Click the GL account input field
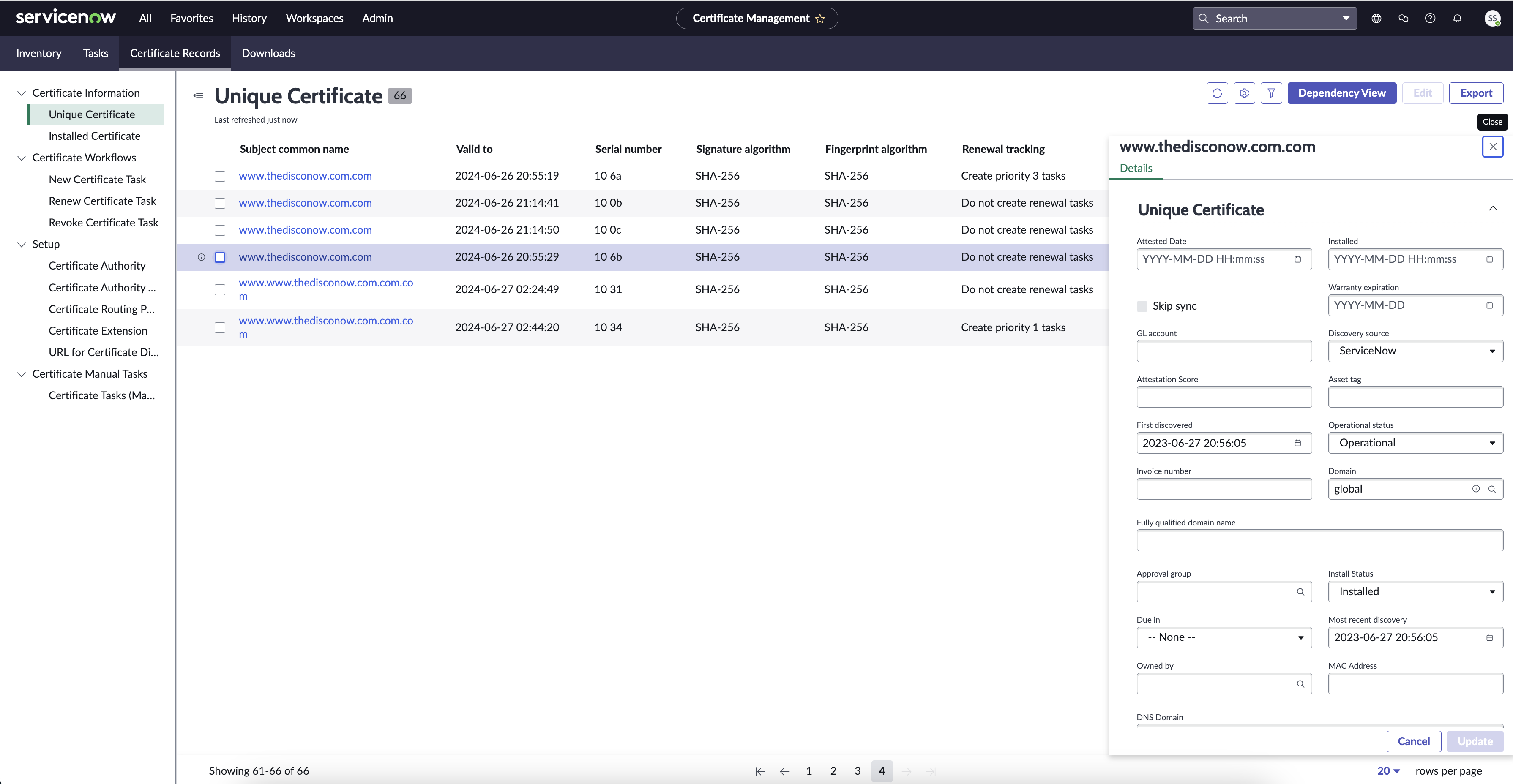1513x784 pixels. coord(1224,351)
